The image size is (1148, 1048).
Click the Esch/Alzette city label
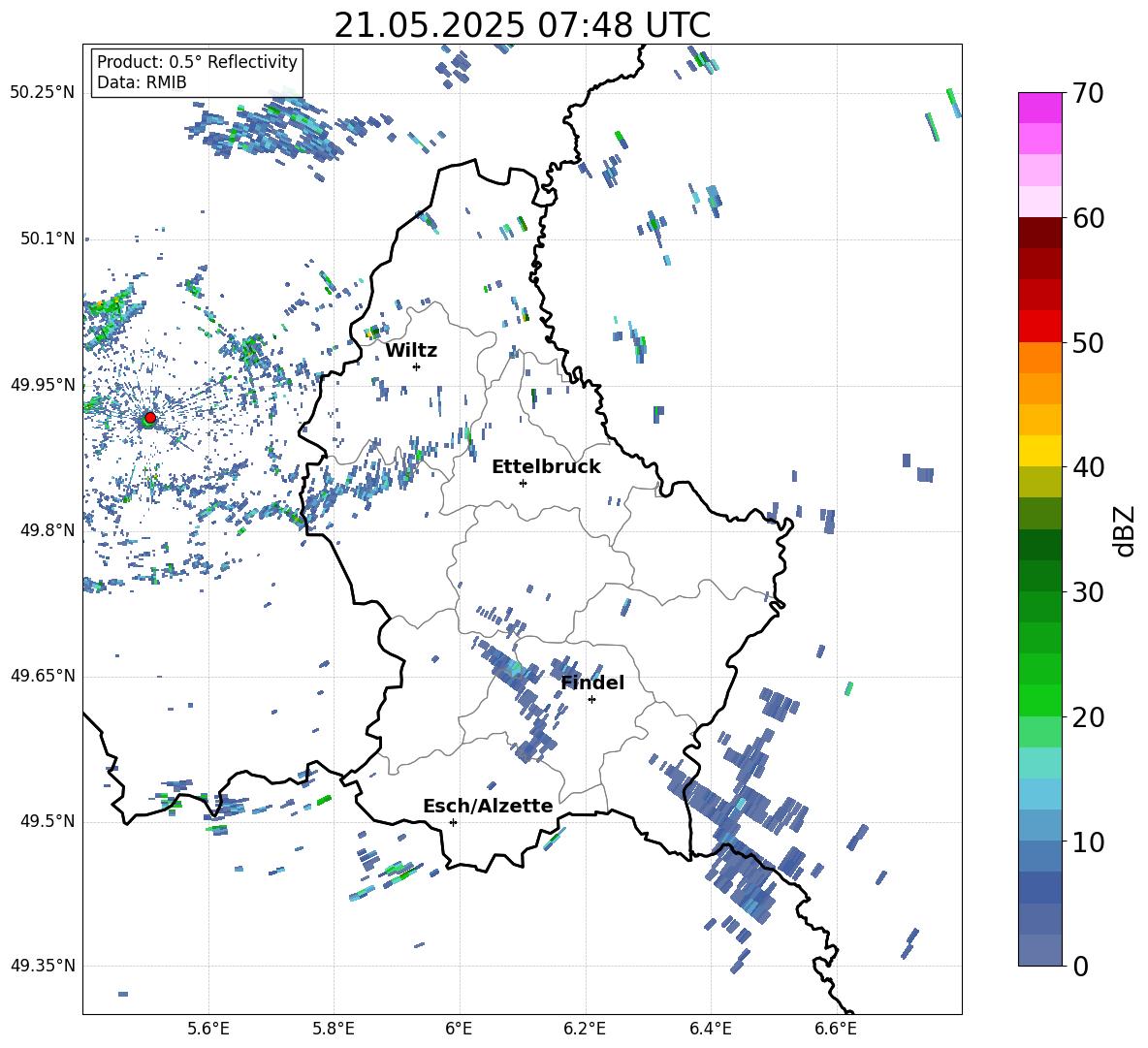pos(489,806)
